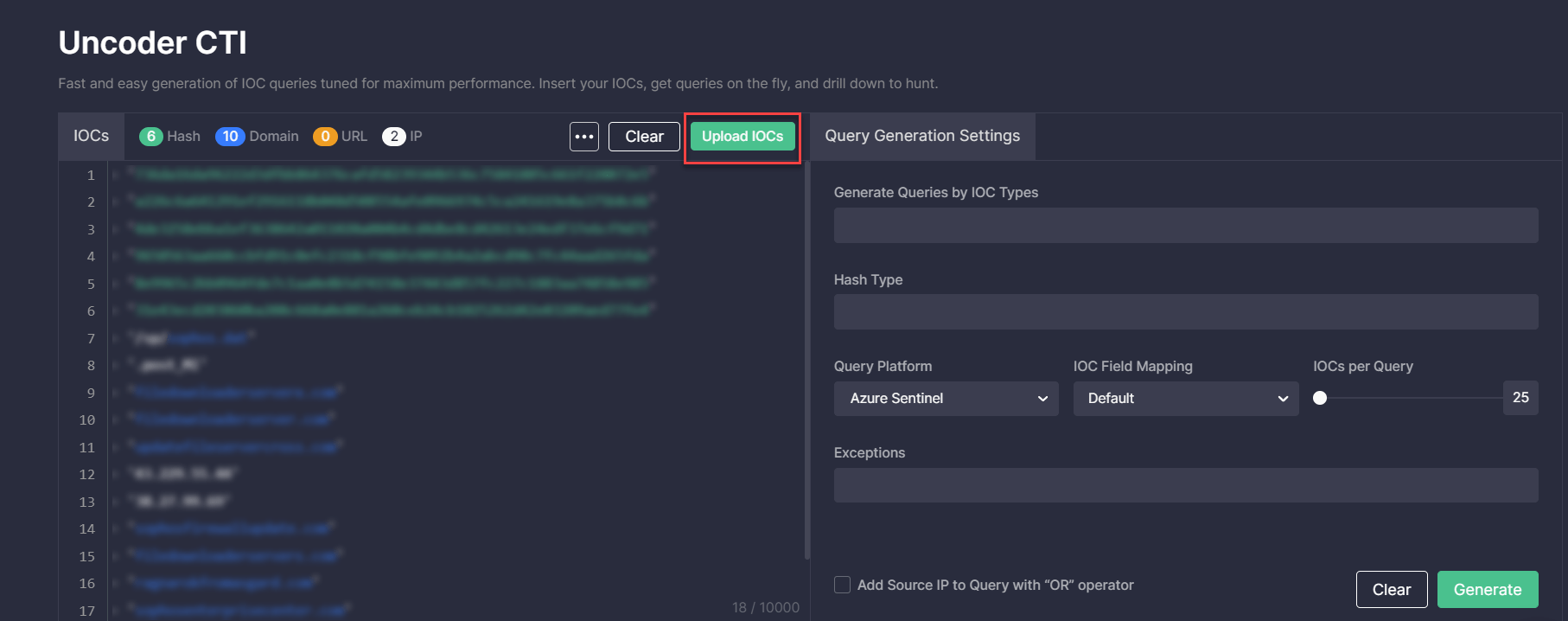Select the Query Generation Settings tab

(x=921, y=137)
